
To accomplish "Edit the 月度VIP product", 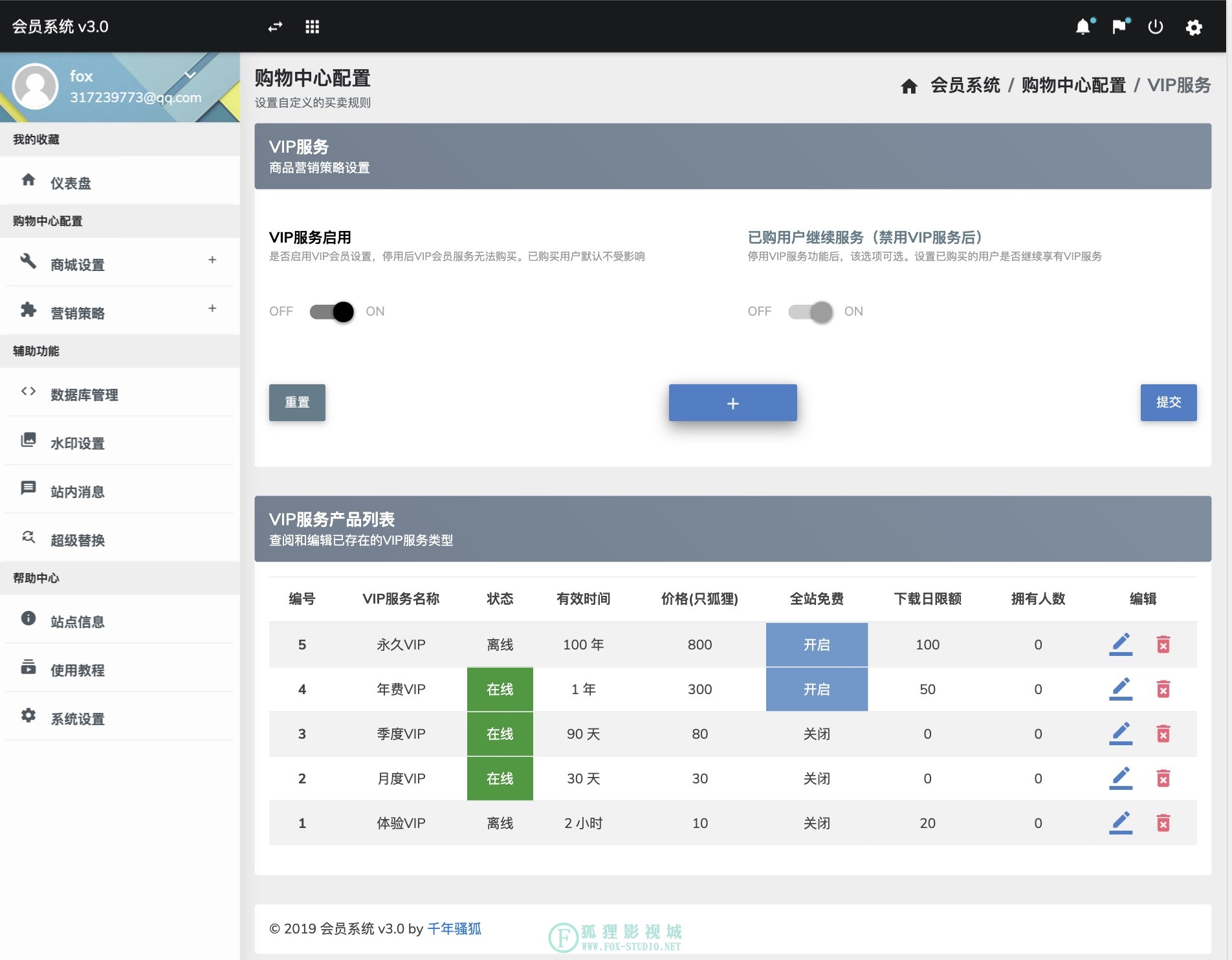I will [1121, 778].
